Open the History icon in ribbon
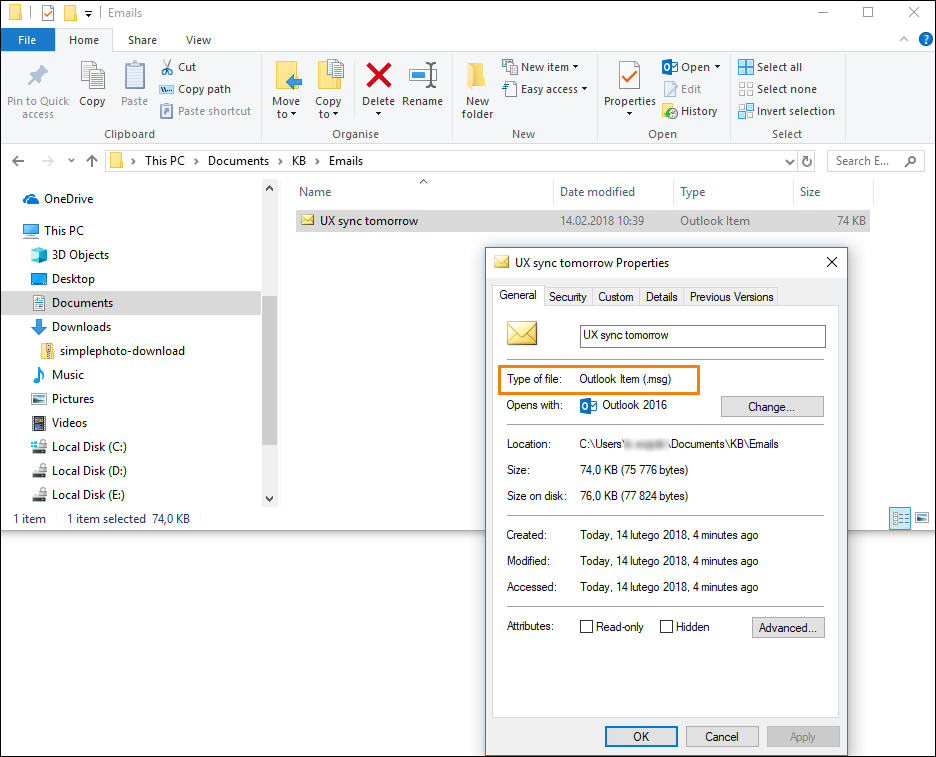The width and height of the screenshot is (936, 757). 670,111
